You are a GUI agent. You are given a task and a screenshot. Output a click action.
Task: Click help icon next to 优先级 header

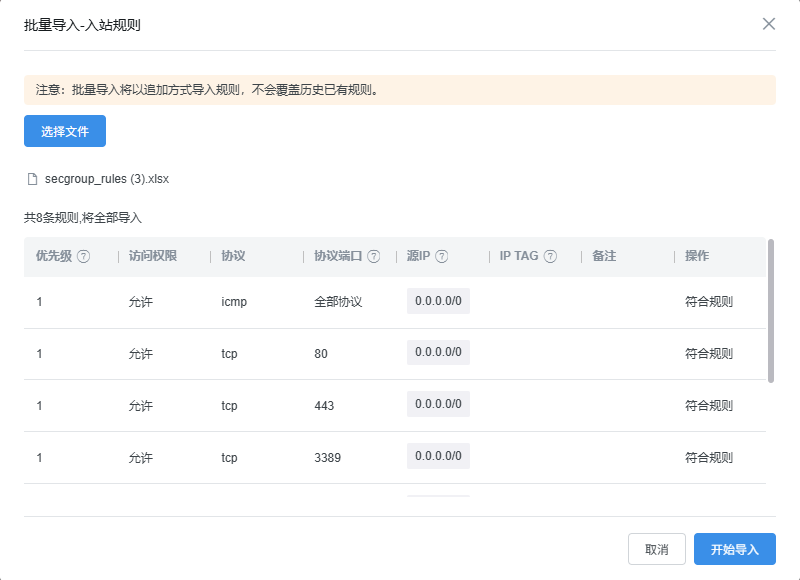point(84,256)
